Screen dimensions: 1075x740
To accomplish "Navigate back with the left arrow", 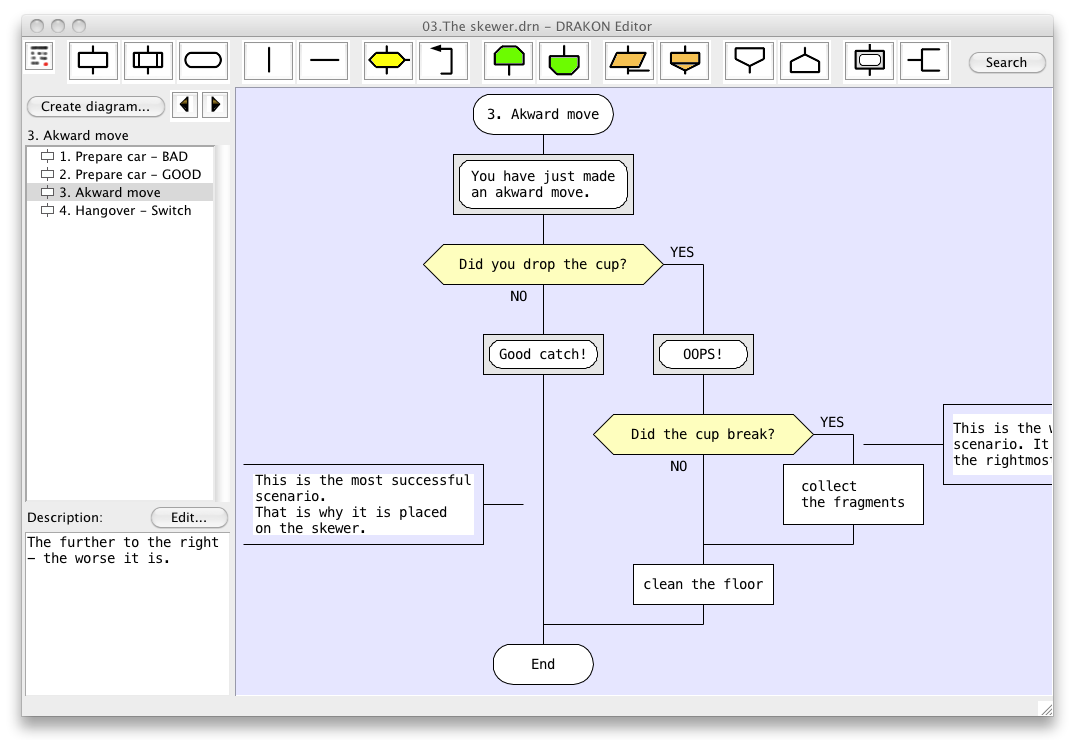I will click(184, 105).
